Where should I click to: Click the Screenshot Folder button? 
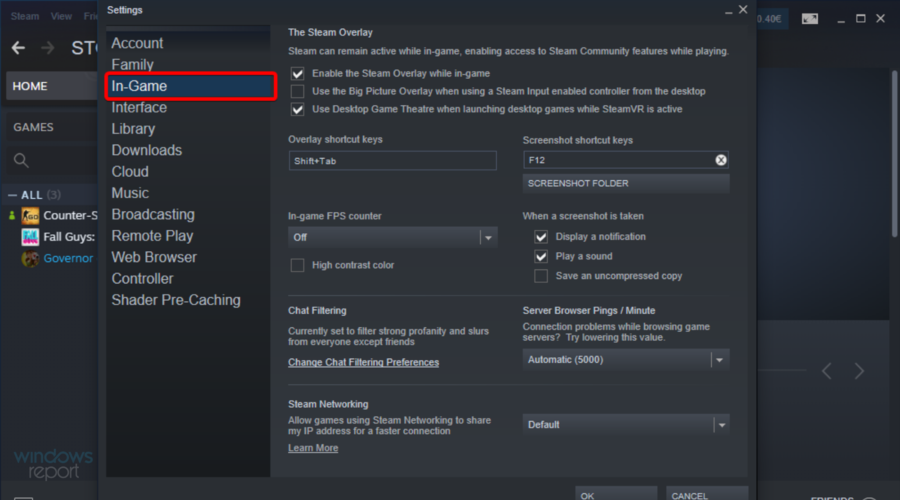(x=626, y=184)
